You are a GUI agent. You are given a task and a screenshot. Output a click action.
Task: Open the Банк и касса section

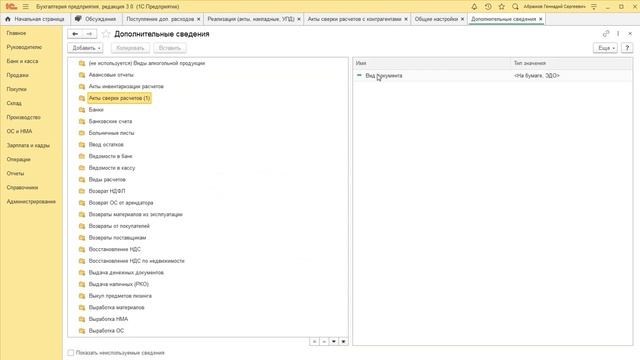(22, 61)
